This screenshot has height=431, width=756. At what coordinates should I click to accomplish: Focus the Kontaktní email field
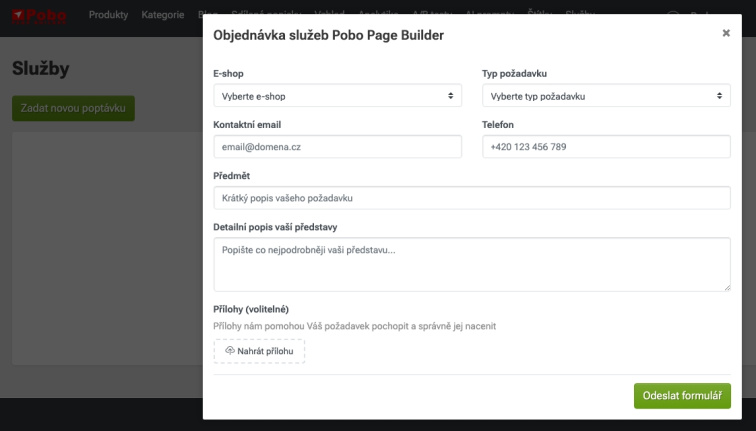337,147
